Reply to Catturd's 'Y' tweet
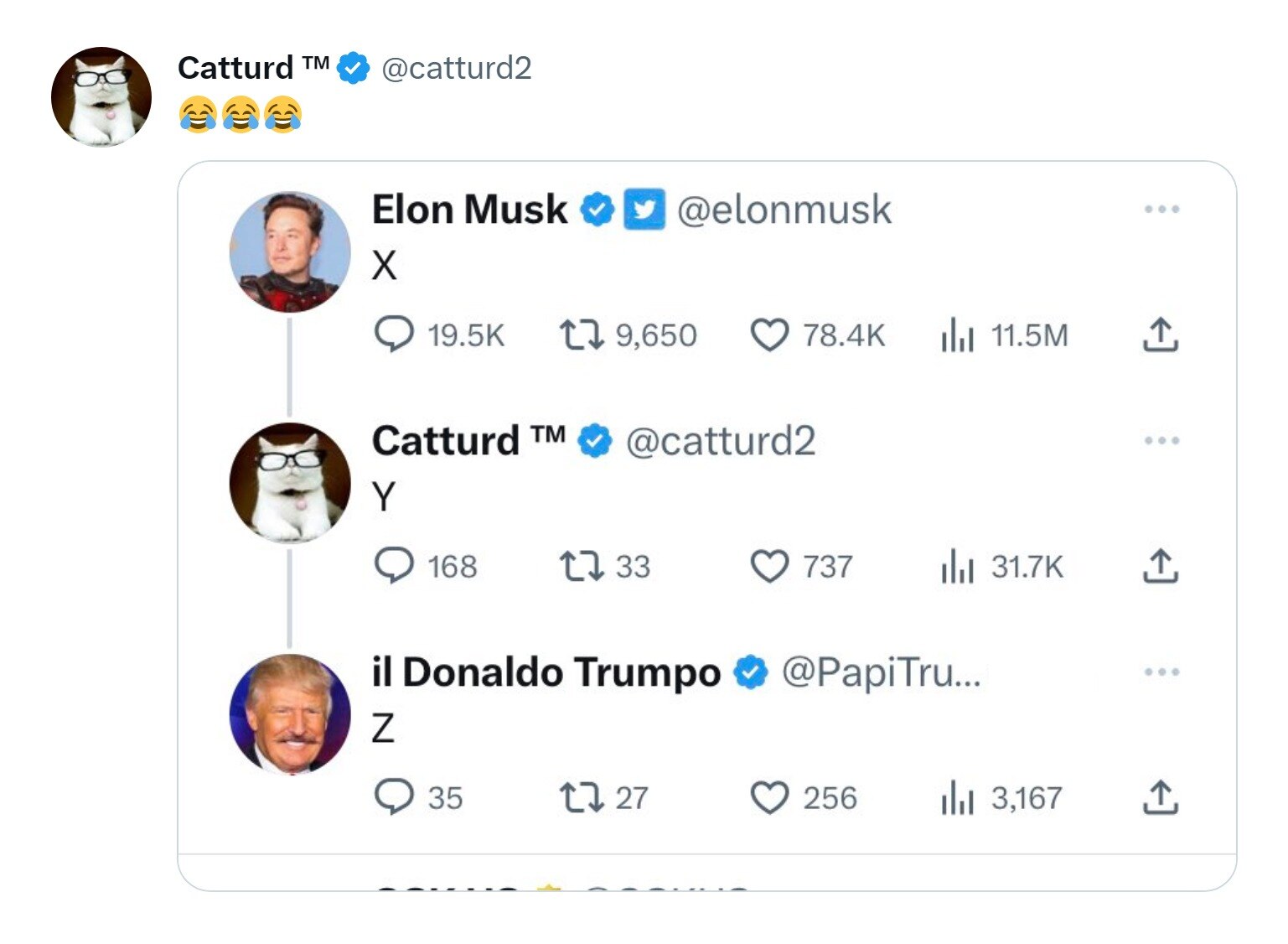 [395, 566]
